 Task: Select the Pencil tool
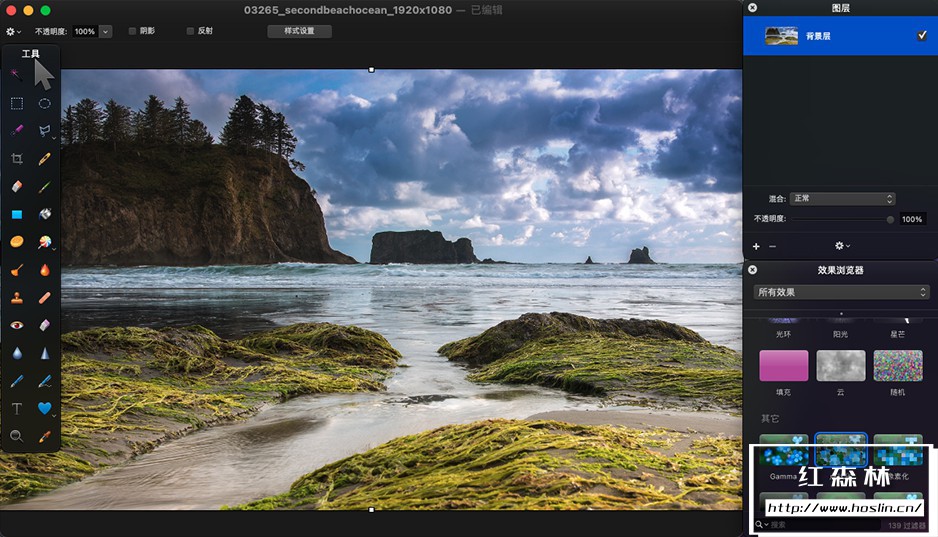44,158
